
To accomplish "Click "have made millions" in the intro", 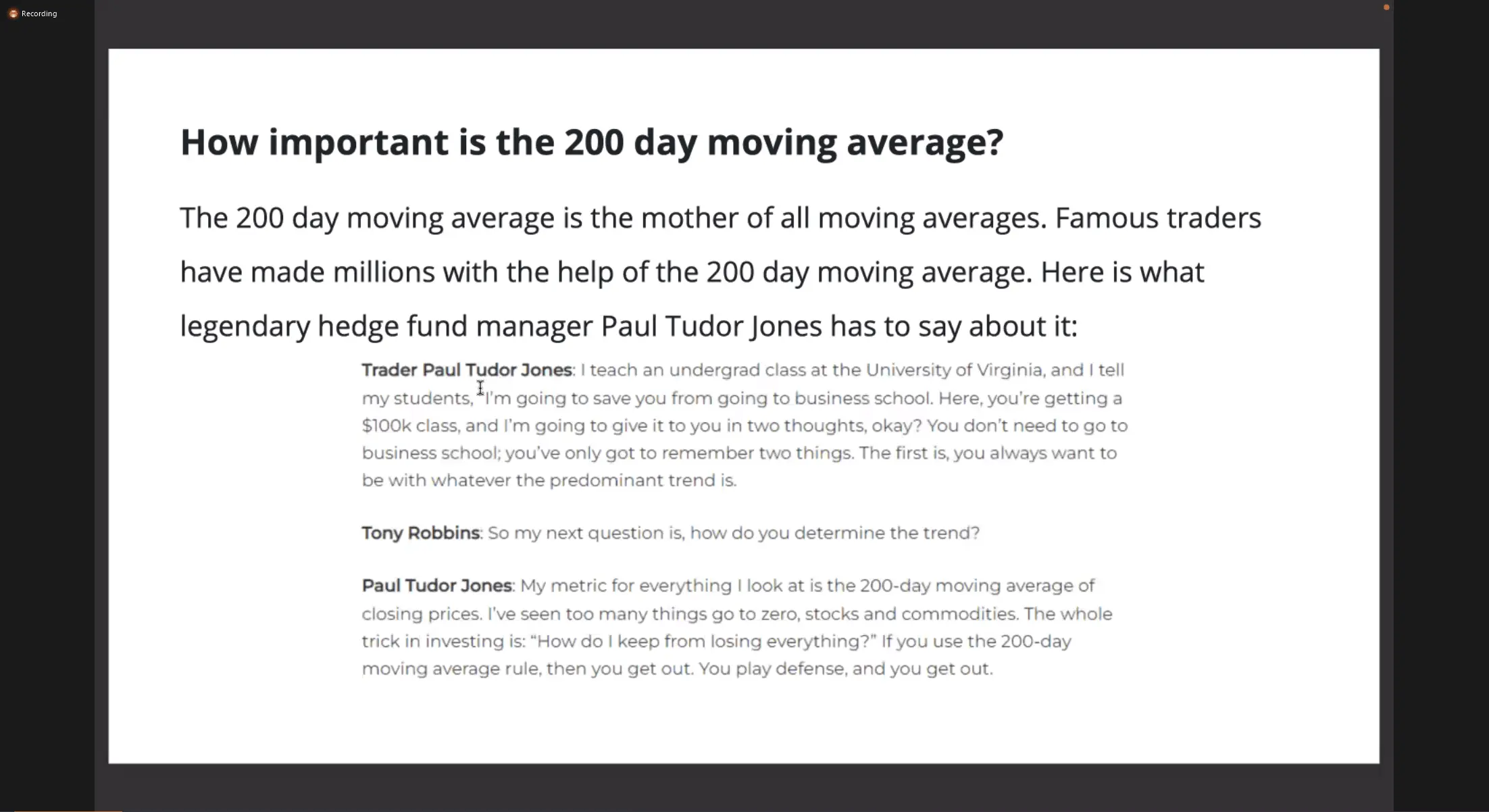I will point(307,272).
